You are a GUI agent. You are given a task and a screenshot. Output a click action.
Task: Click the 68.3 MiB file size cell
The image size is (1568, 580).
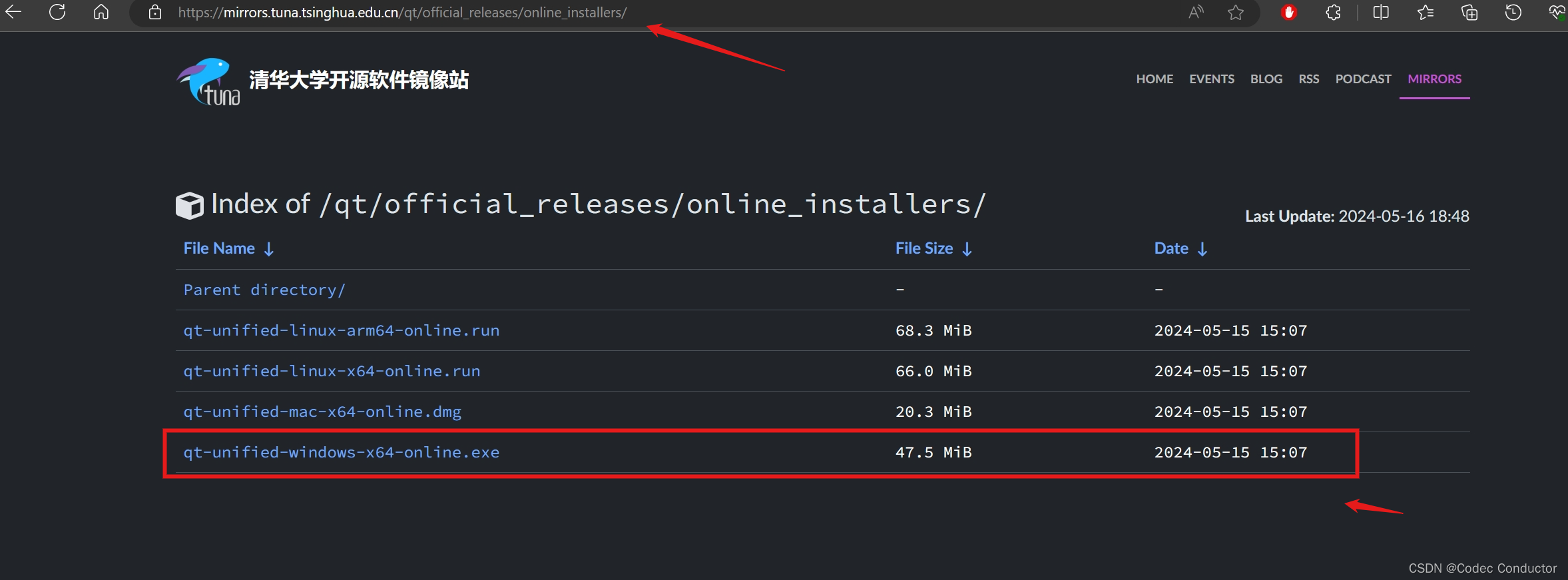tap(933, 330)
